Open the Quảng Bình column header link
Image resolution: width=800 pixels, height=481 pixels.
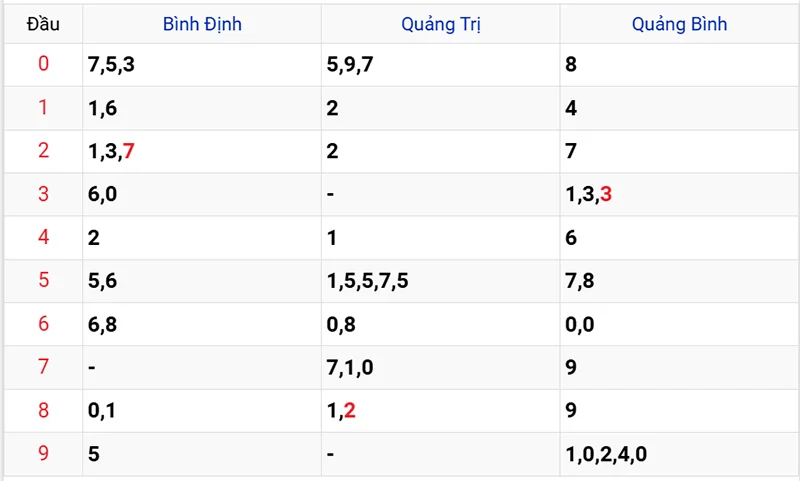(679, 24)
